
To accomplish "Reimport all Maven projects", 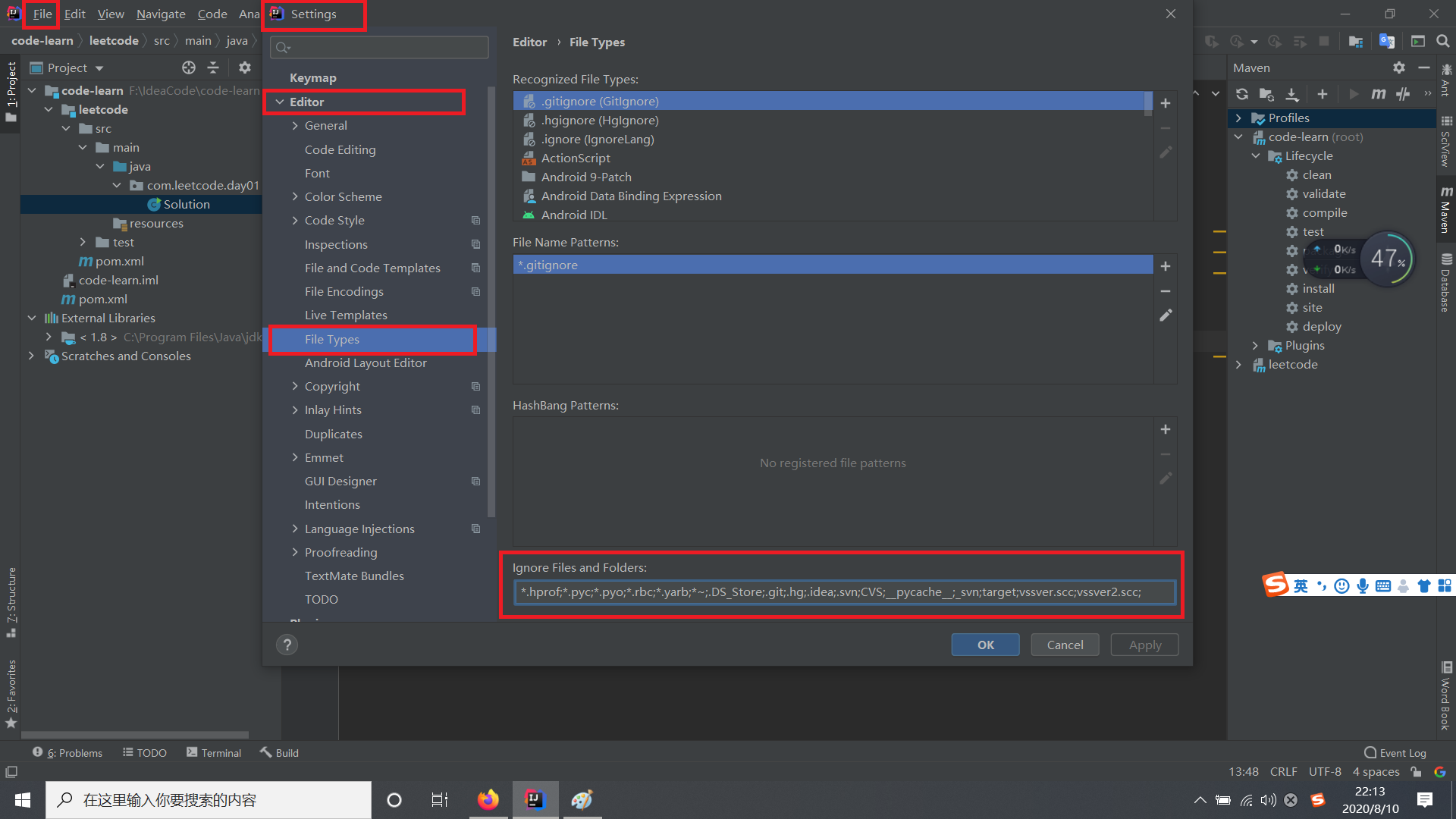I will (x=1241, y=94).
